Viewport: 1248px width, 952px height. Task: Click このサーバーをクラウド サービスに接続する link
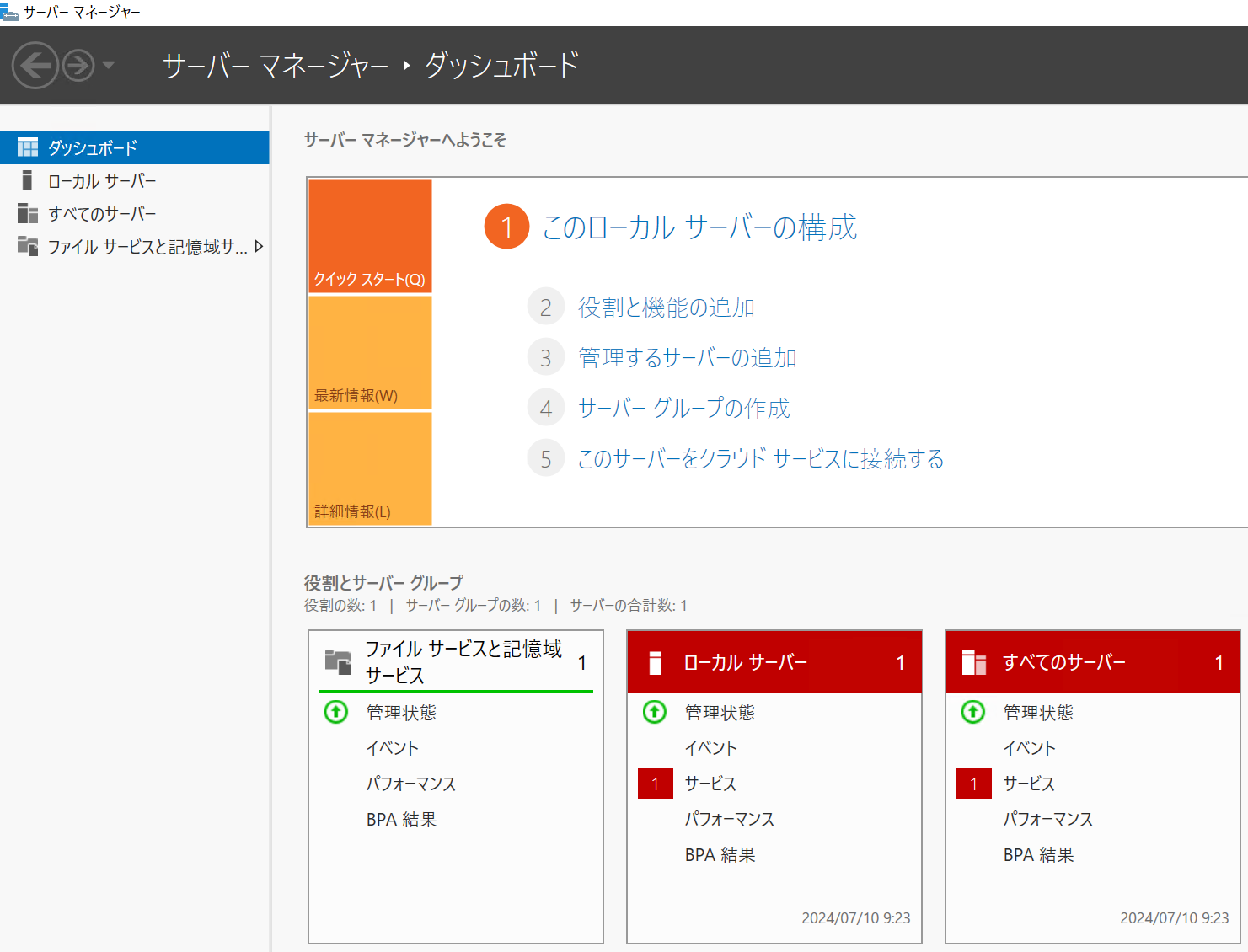click(x=760, y=459)
